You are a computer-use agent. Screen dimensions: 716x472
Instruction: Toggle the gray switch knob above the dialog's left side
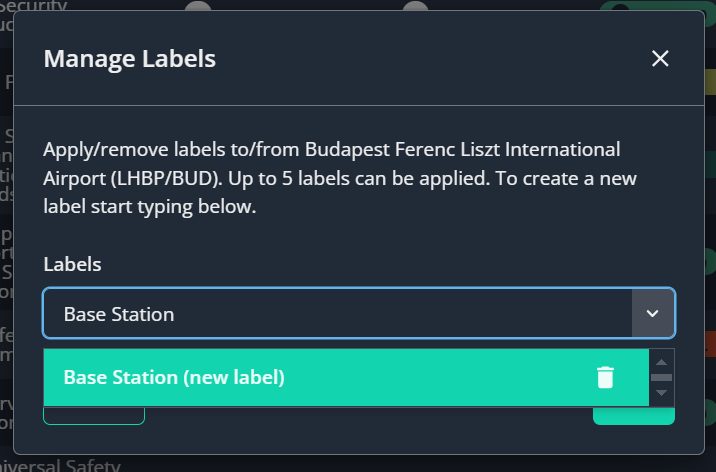pyautogui.click(x=198, y=5)
